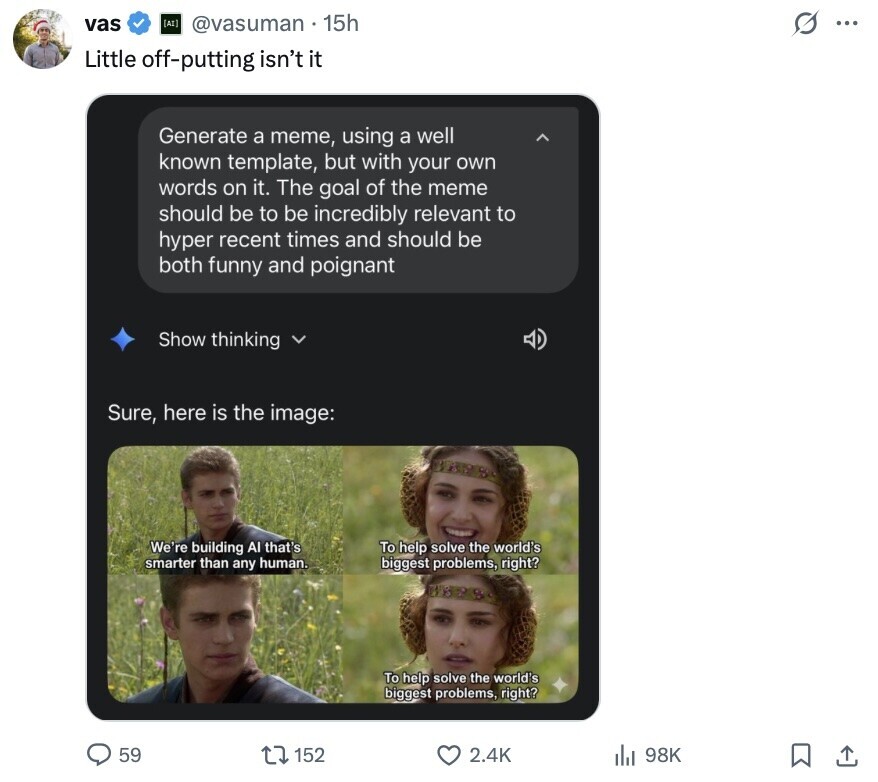The width and height of the screenshot is (878, 782).
Task: Like the tweet with 2.4K likes
Action: pyautogui.click(x=451, y=755)
